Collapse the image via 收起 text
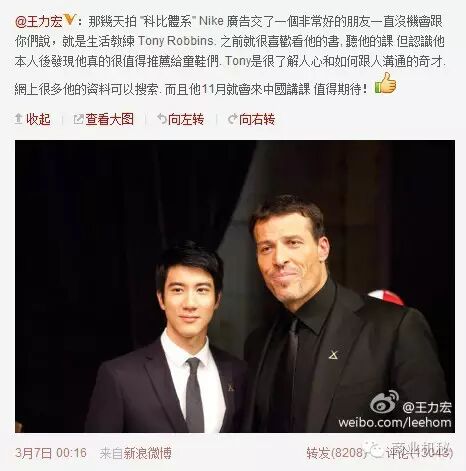This screenshot has height=471, width=466. pyautogui.click(x=38, y=119)
